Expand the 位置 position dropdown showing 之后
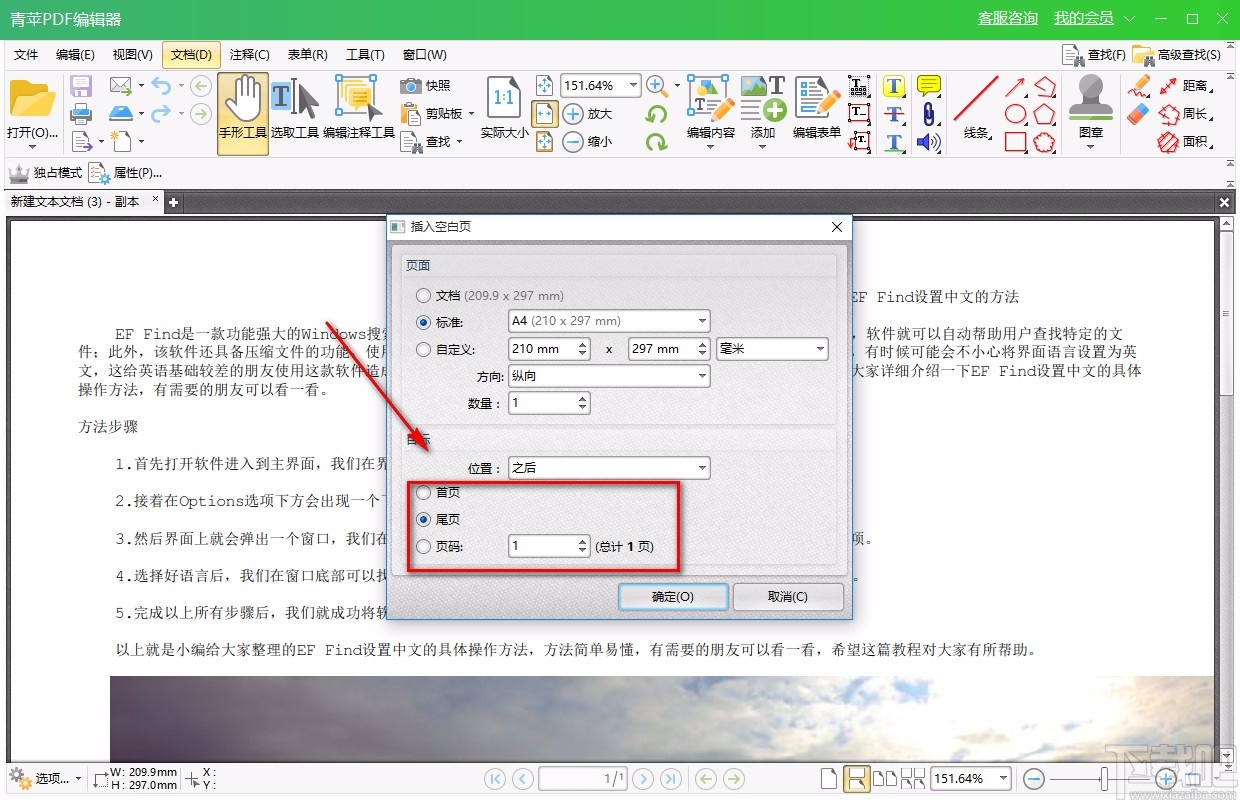The width and height of the screenshot is (1240, 800). tap(608, 467)
